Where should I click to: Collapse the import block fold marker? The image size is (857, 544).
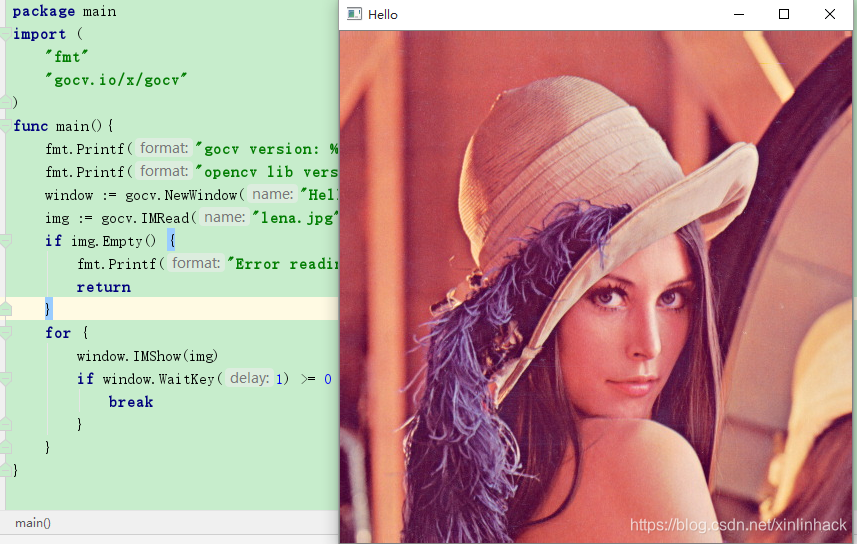point(5,34)
